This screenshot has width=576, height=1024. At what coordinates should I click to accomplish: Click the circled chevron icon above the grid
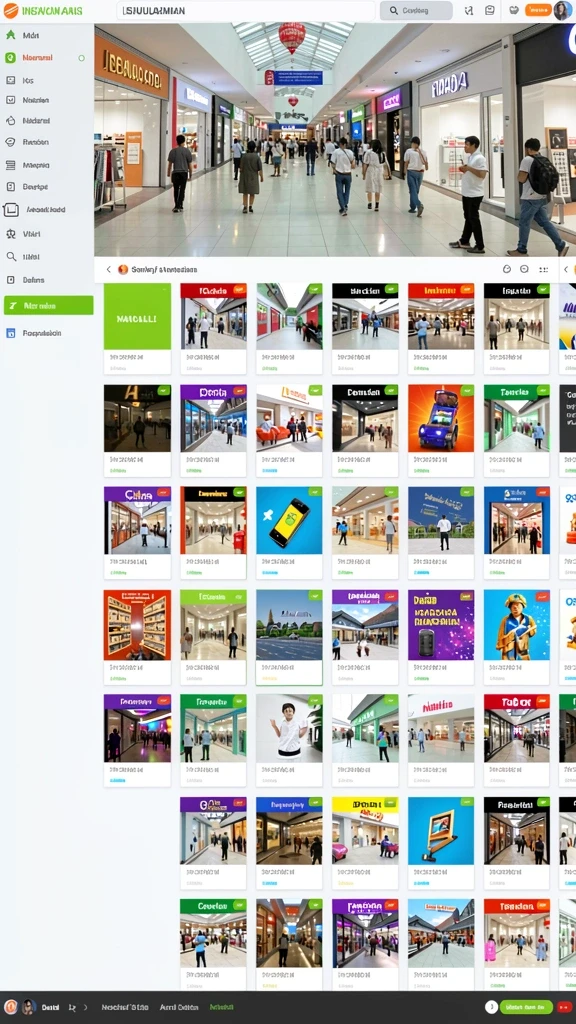point(524,269)
